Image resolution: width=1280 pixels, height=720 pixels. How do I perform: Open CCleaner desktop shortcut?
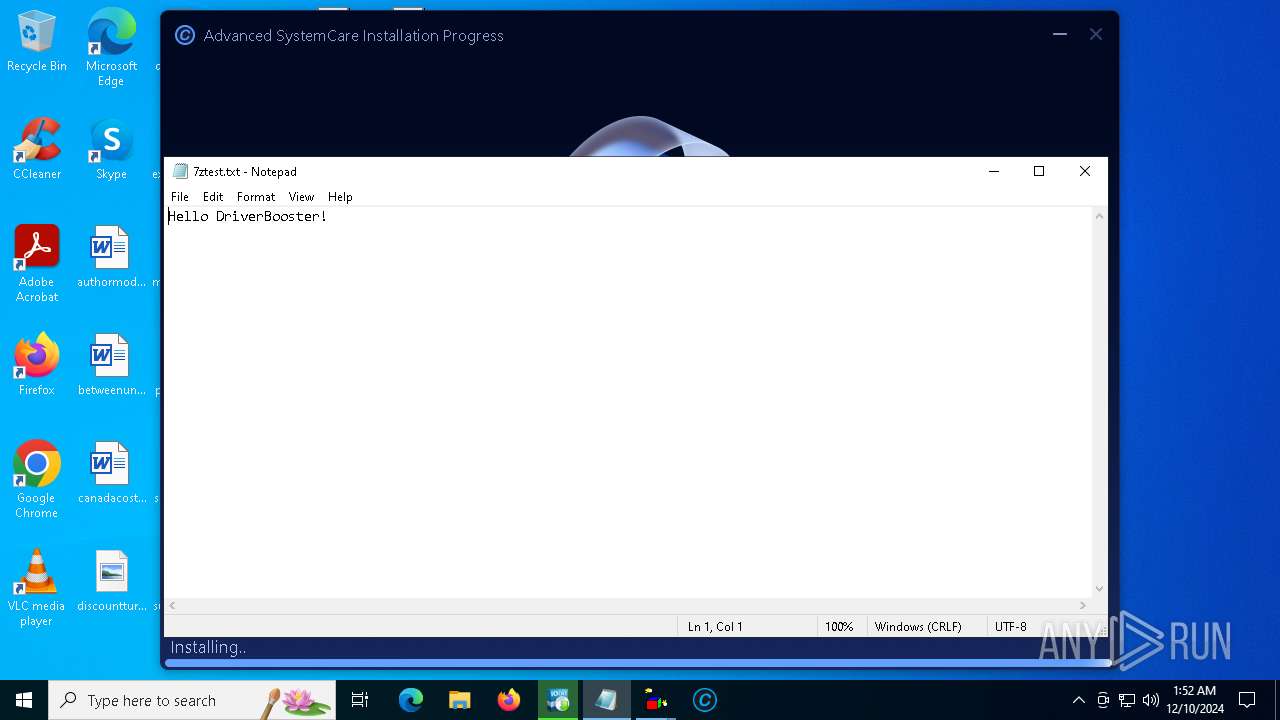tap(37, 149)
